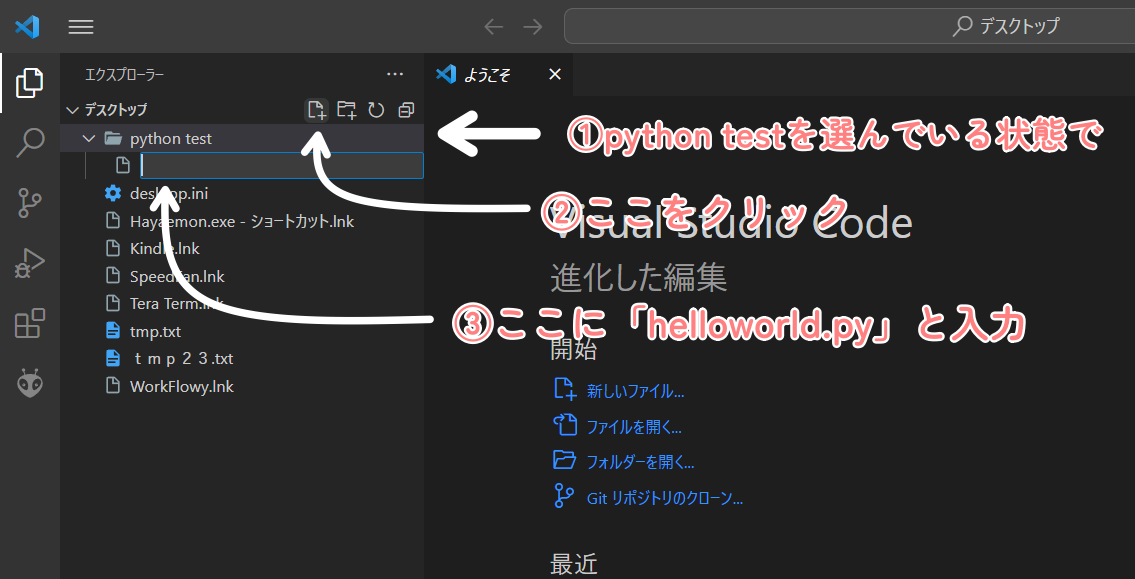Screen dimensions: 1135x579
Task: Click the forward navigation arrow
Action: click(x=531, y=26)
